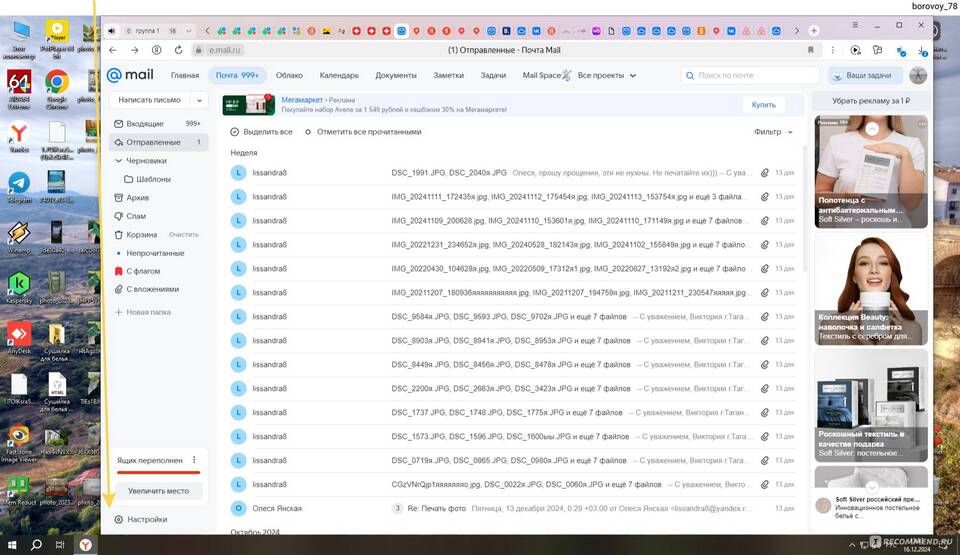Click the Yandex browser taskbar icon
Screen dimensions: 960x555
point(86,545)
